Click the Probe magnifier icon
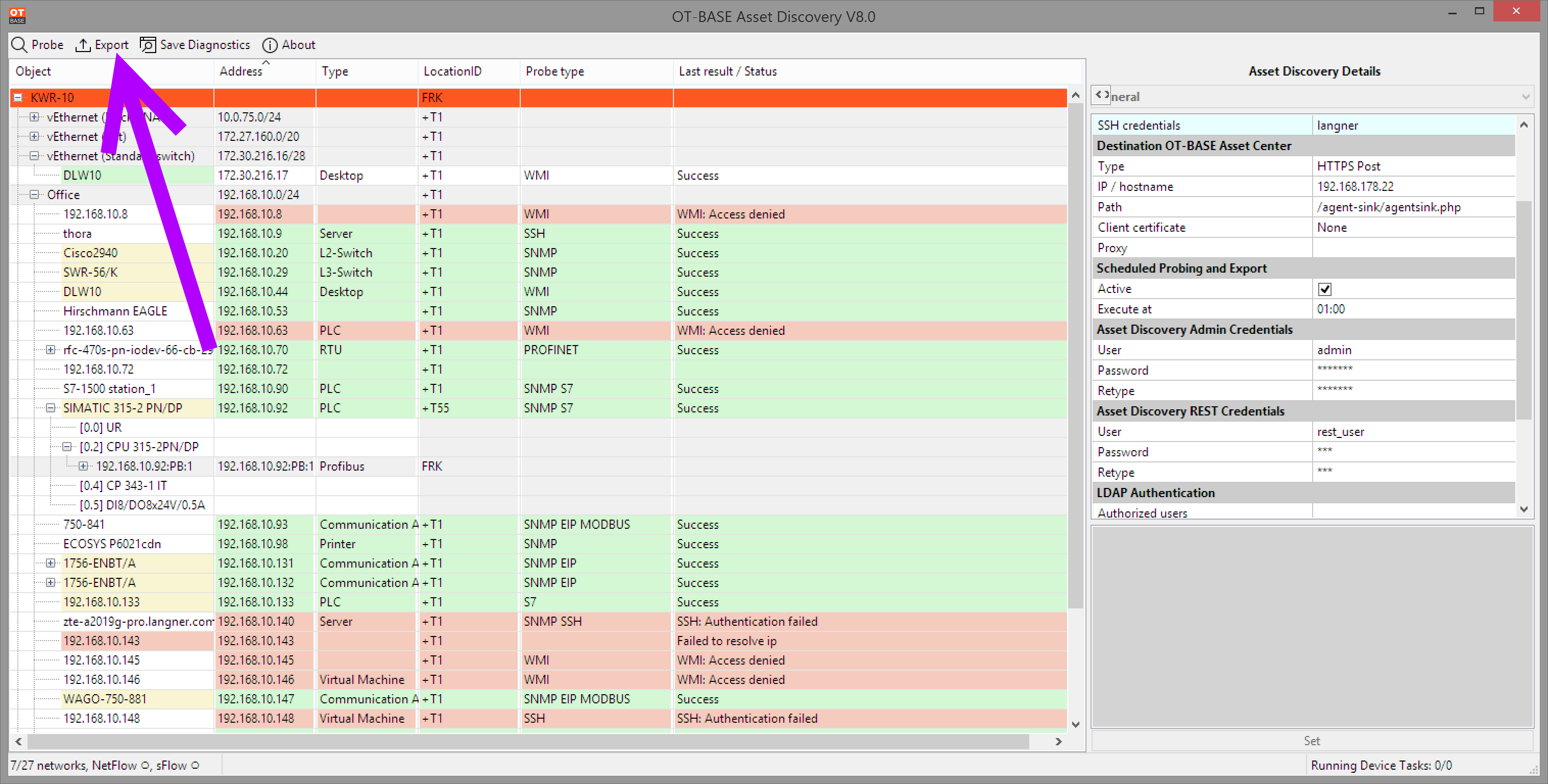Viewport: 1548px width, 784px height. 19,45
